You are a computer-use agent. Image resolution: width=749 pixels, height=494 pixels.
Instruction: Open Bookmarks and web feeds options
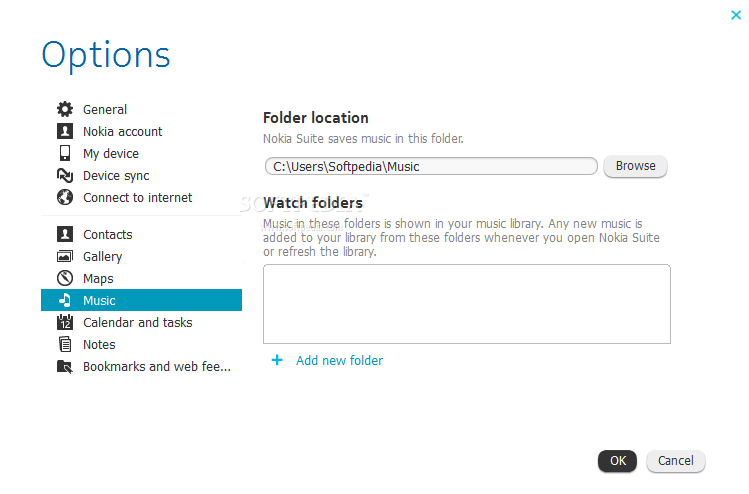click(x=157, y=366)
